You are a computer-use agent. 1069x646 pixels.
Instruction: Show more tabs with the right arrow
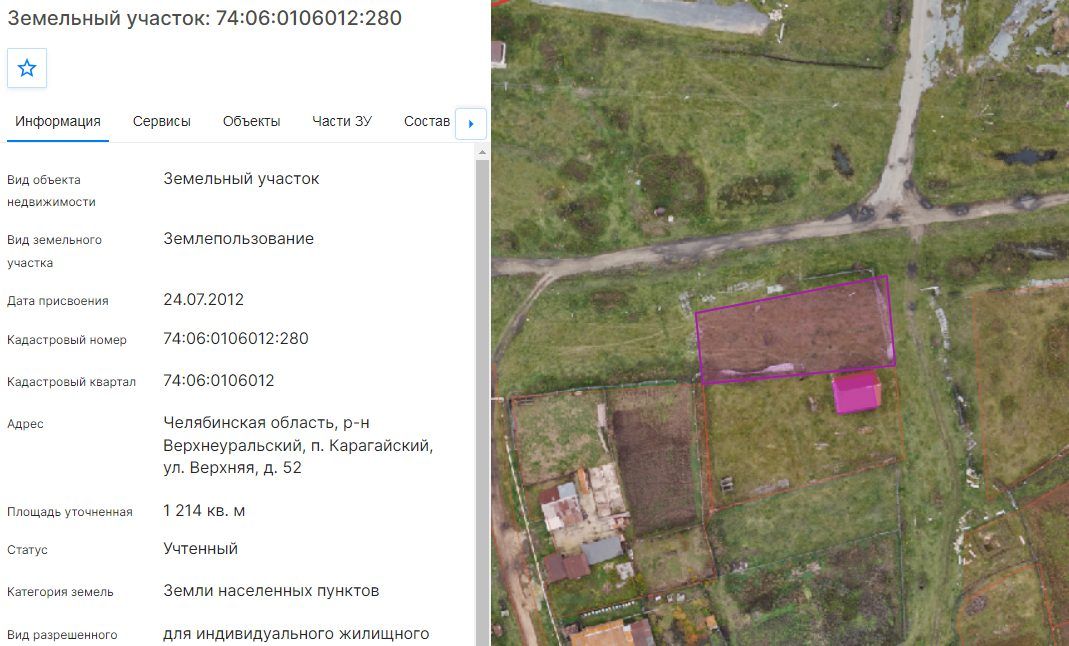[470, 123]
